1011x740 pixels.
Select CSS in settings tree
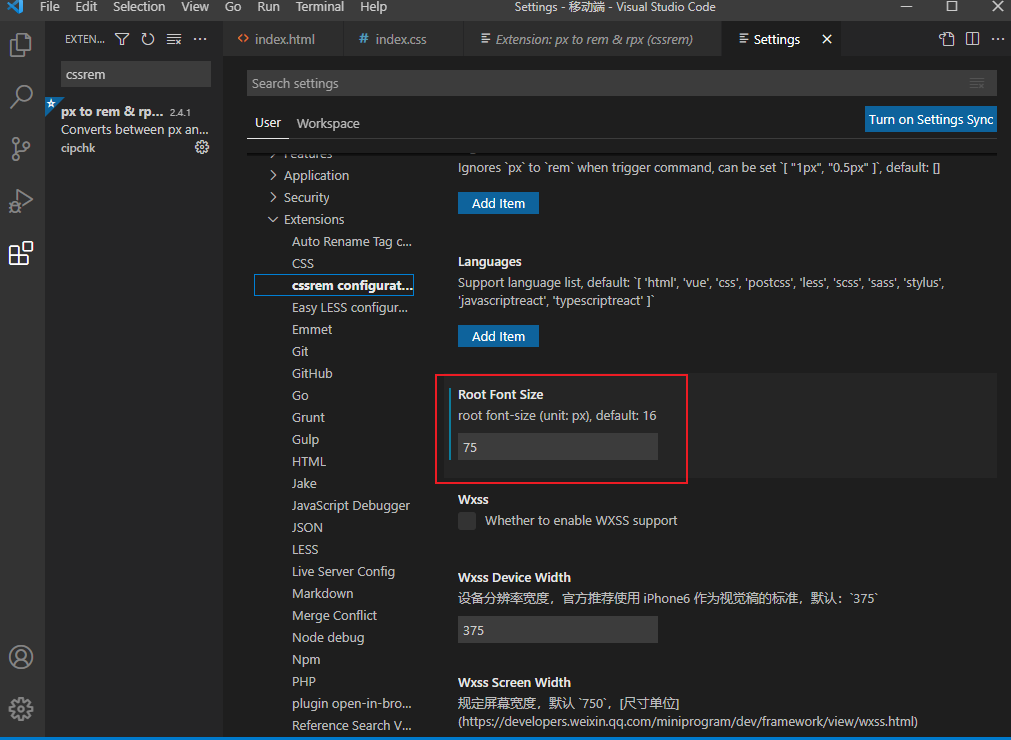(303, 264)
